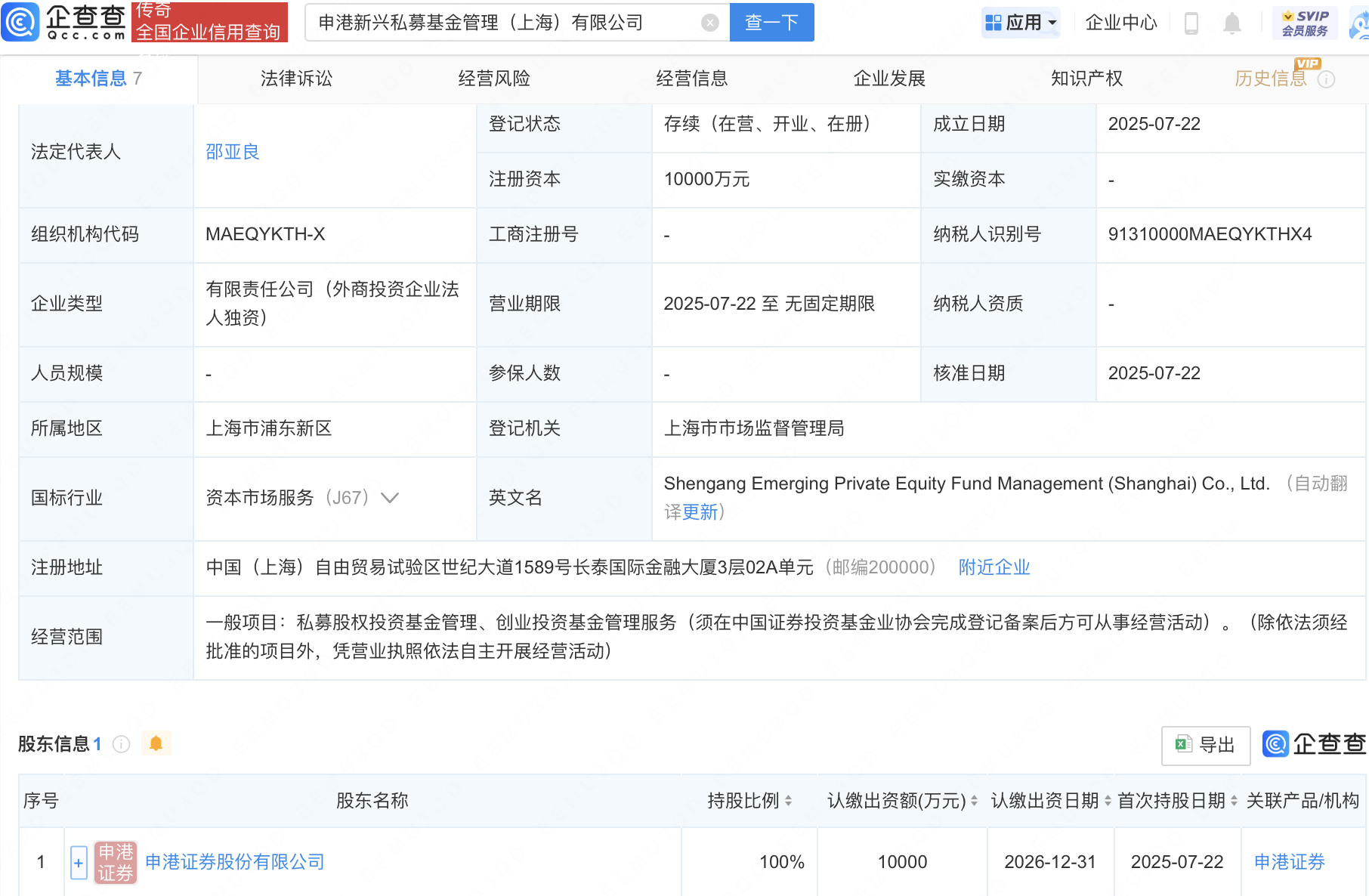Toggle the shareholder alert bell icon
Image resolution: width=1369 pixels, height=896 pixels.
click(x=156, y=743)
